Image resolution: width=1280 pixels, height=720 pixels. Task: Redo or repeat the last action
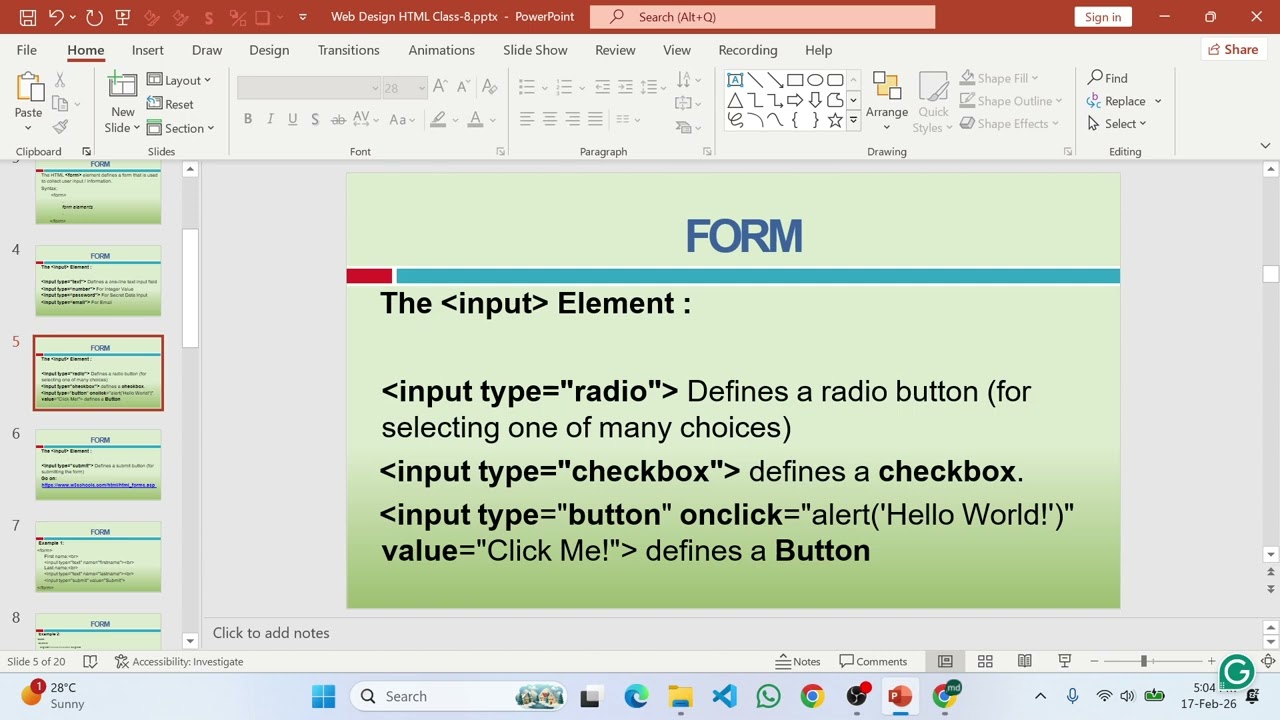tap(94, 17)
